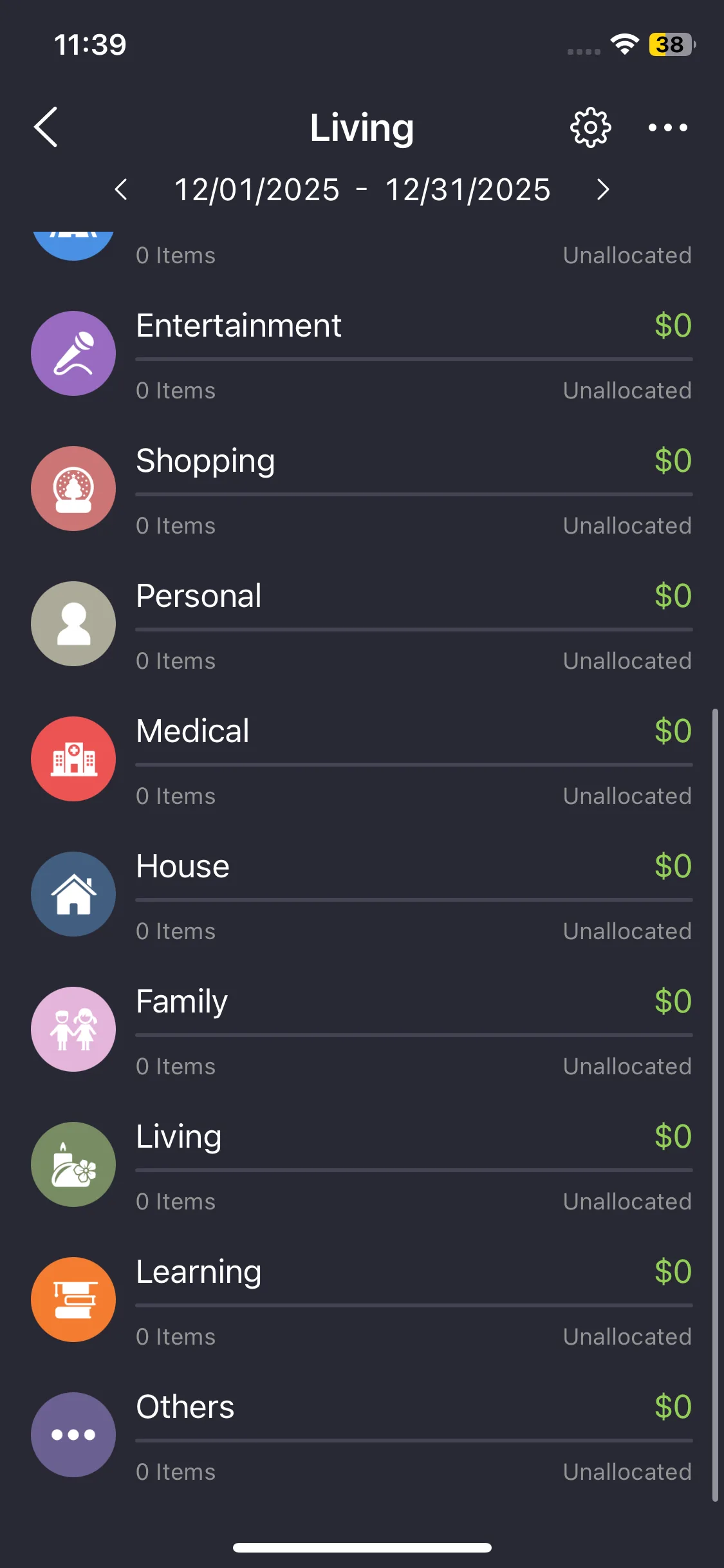Tap the red Medical hospital icon
Image resolution: width=724 pixels, height=1568 pixels.
tap(73, 759)
